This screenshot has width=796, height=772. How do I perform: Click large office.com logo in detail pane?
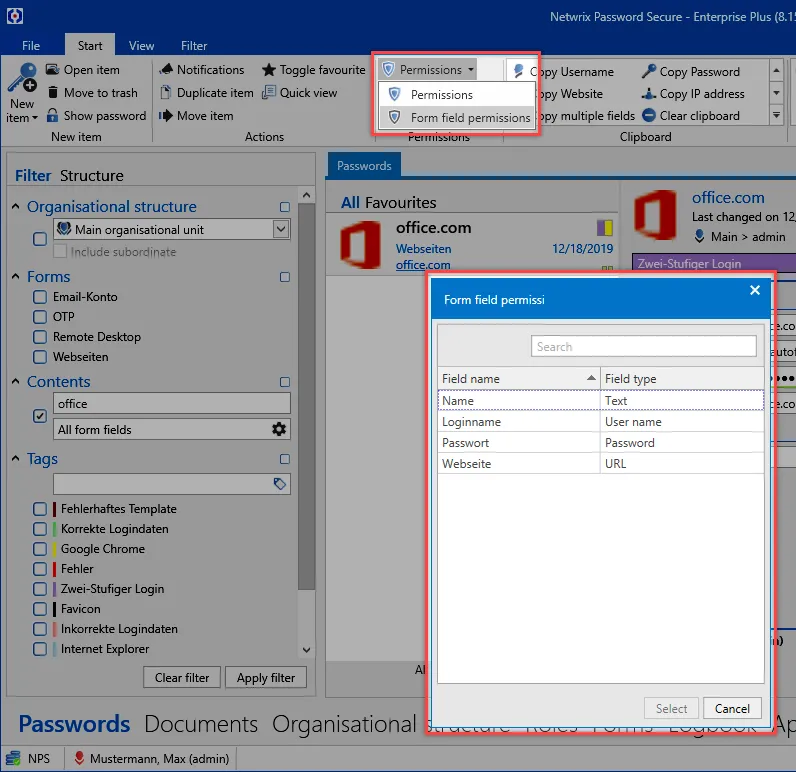coord(655,215)
